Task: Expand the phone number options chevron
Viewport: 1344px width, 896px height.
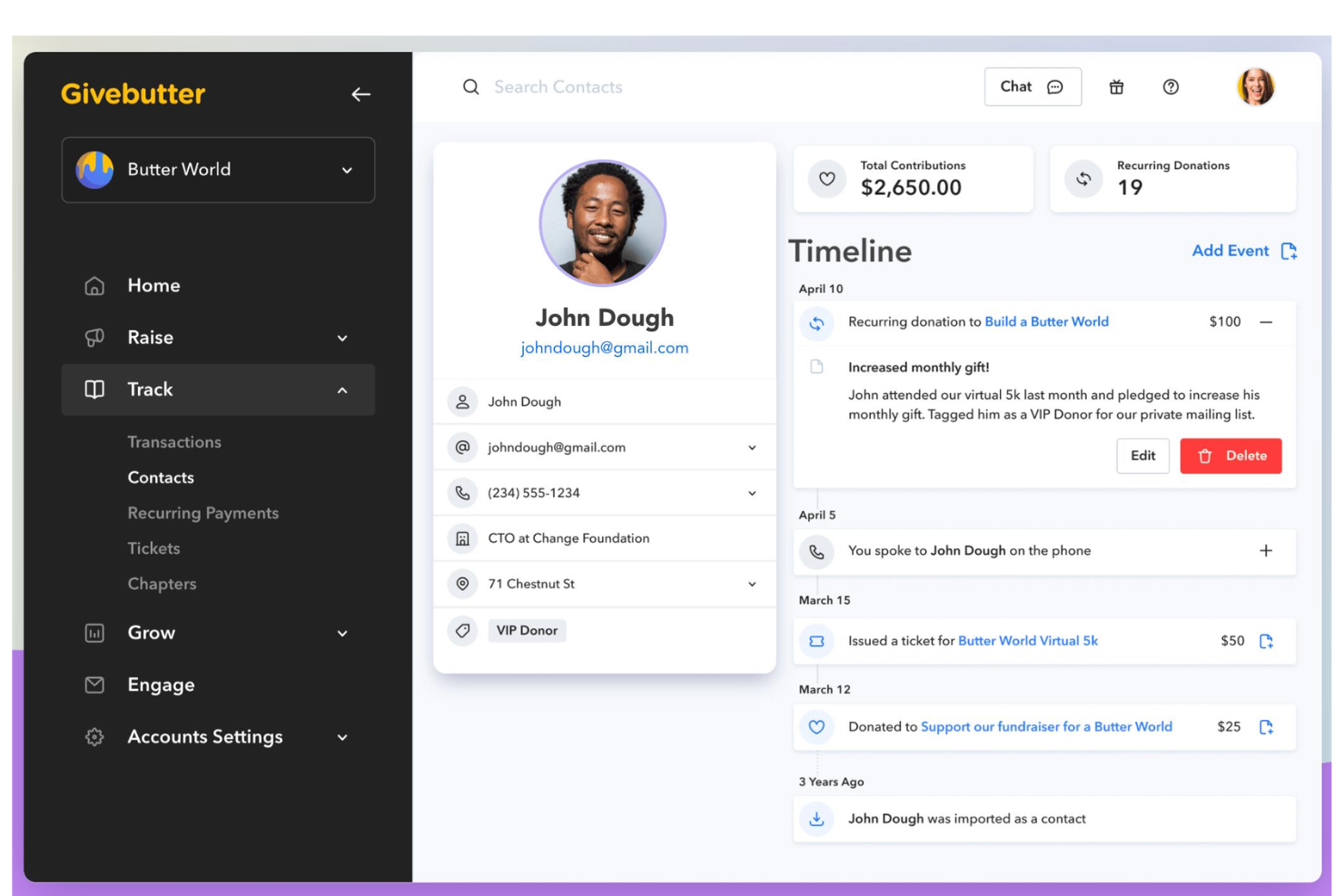Action: [751, 492]
